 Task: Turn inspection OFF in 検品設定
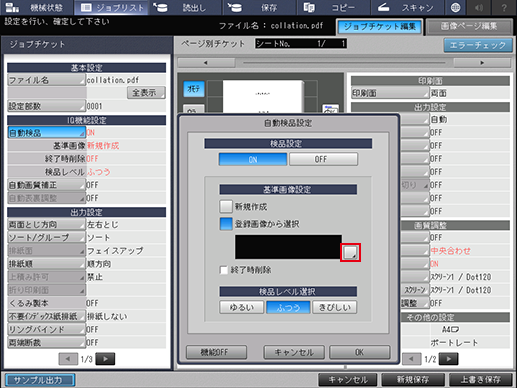click(323, 159)
